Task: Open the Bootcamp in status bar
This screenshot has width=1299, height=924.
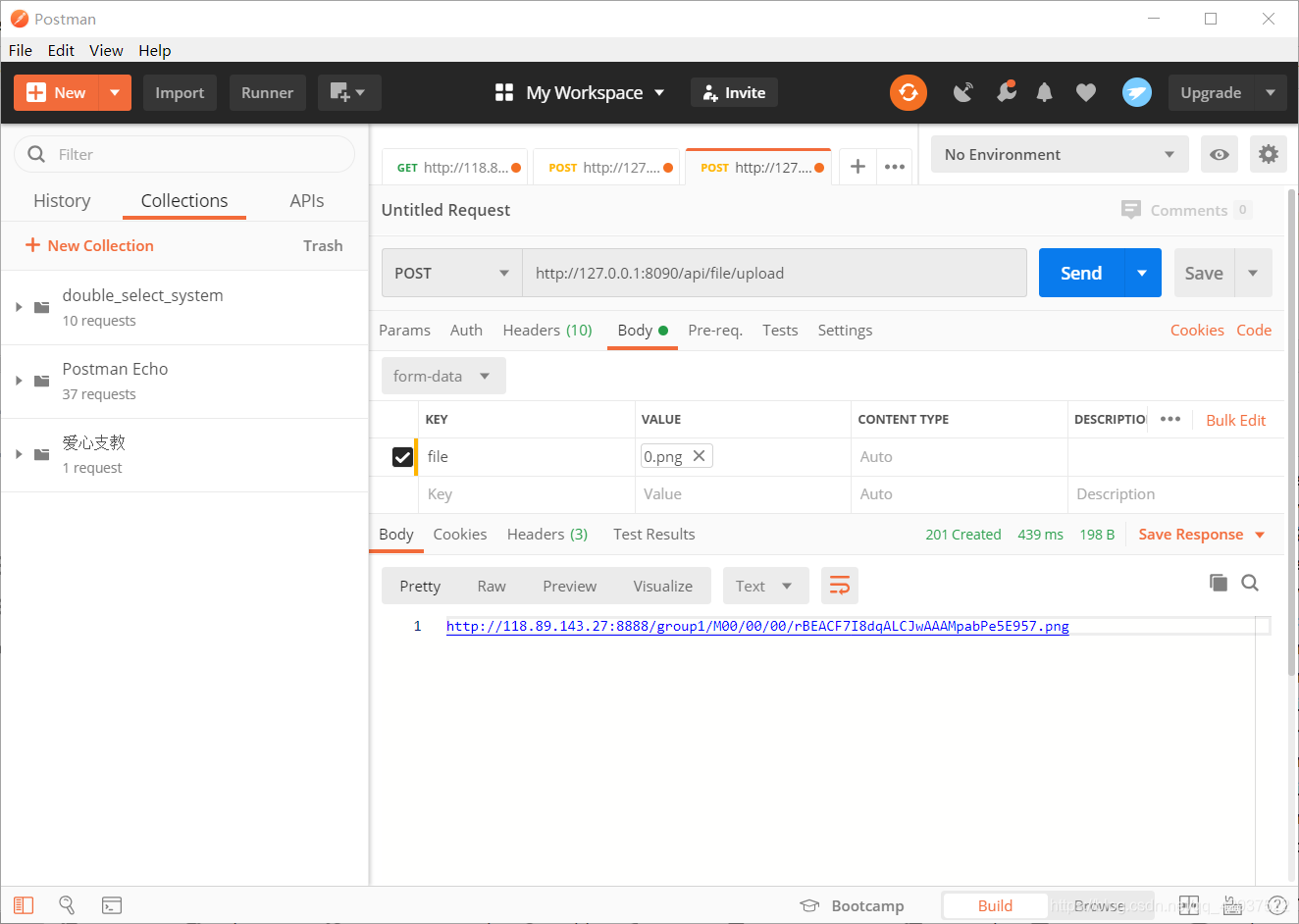Action: [x=852, y=905]
